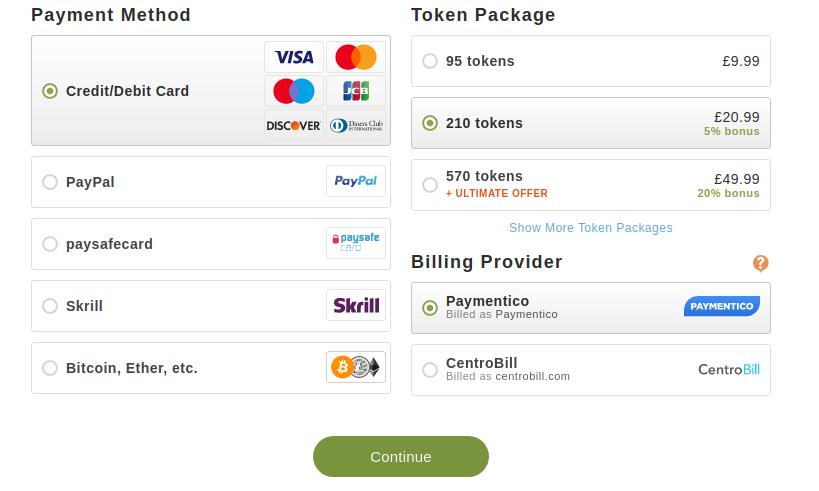Select the 95 tokens package
The image size is (819, 491).
point(430,61)
